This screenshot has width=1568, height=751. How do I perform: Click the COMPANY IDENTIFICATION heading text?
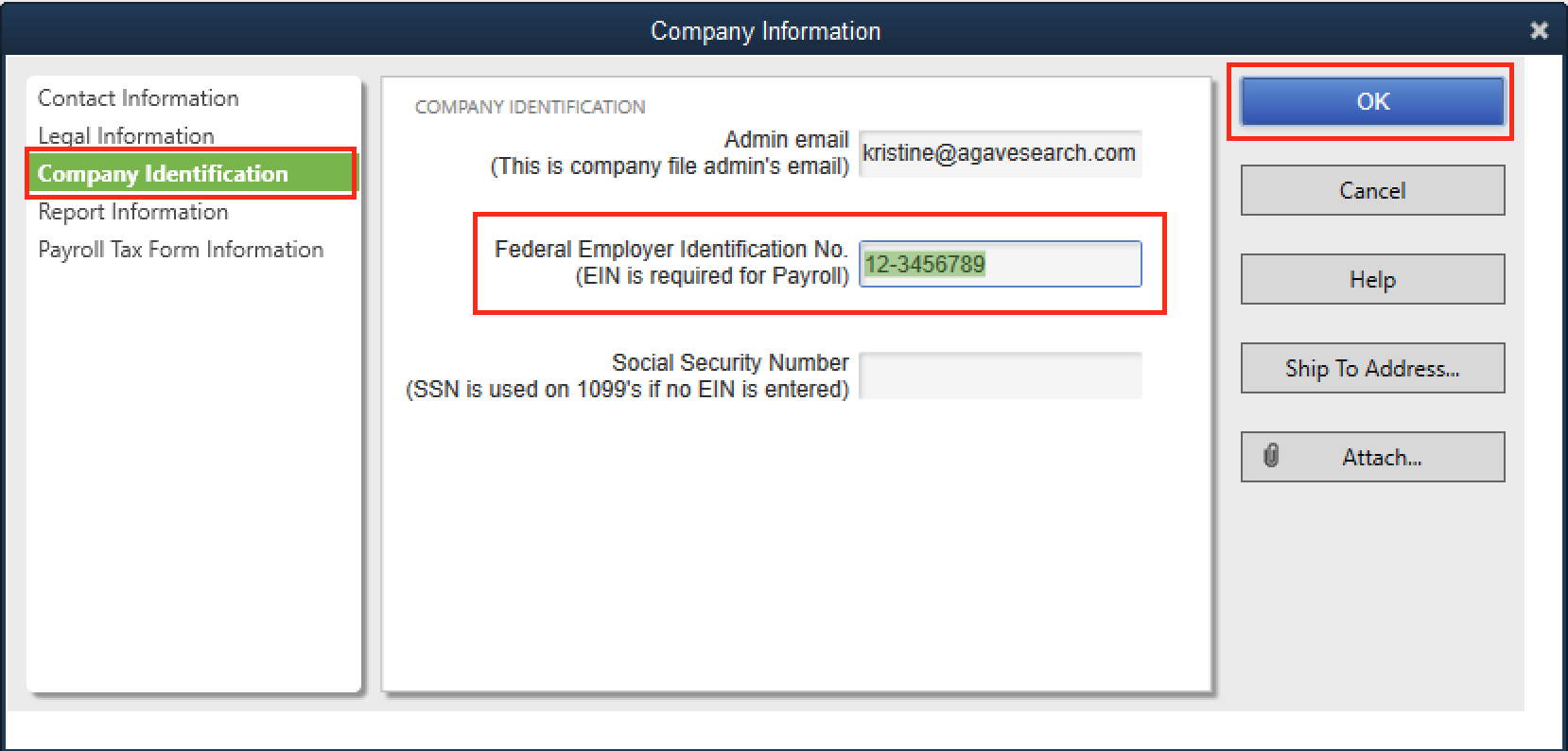530,107
